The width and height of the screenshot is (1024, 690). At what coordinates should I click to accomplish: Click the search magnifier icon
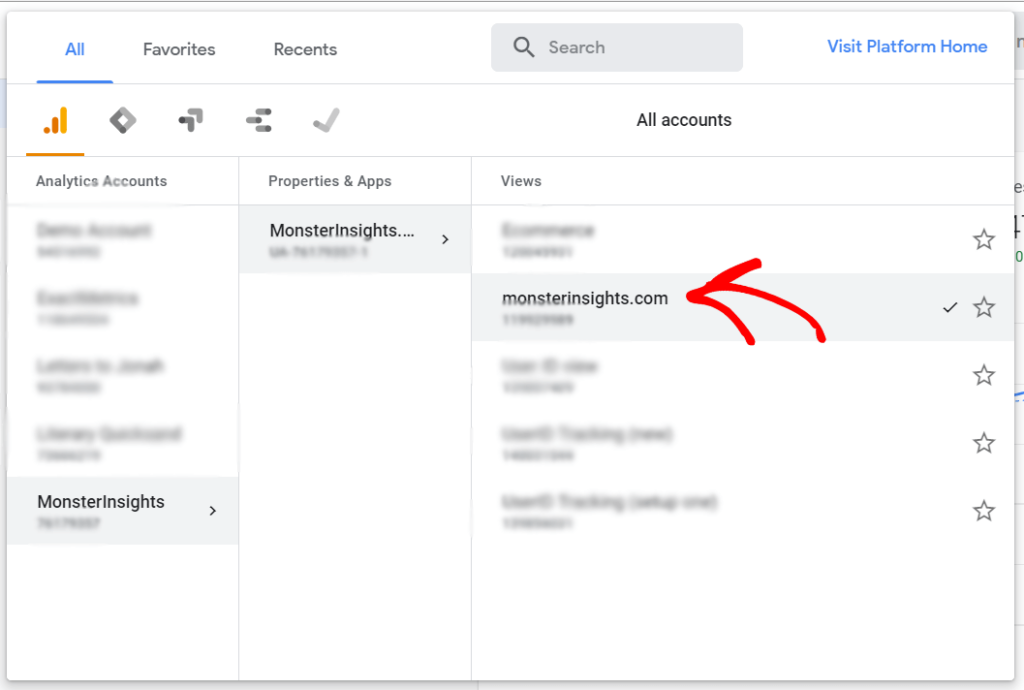[523, 47]
